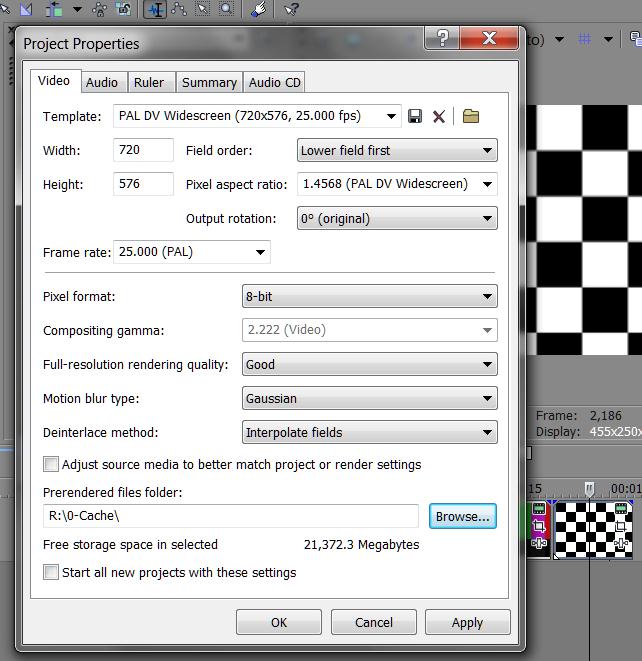Viewport: 642px width, 661px height.
Task: Open Full-resolution rendering quality dropdown
Action: 370,364
